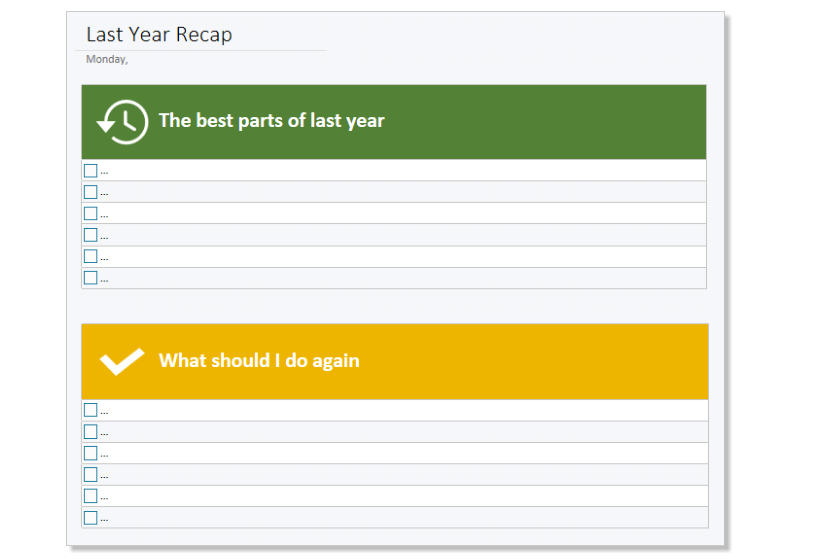Check second box under What should I do again

click(x=90, y=432)
